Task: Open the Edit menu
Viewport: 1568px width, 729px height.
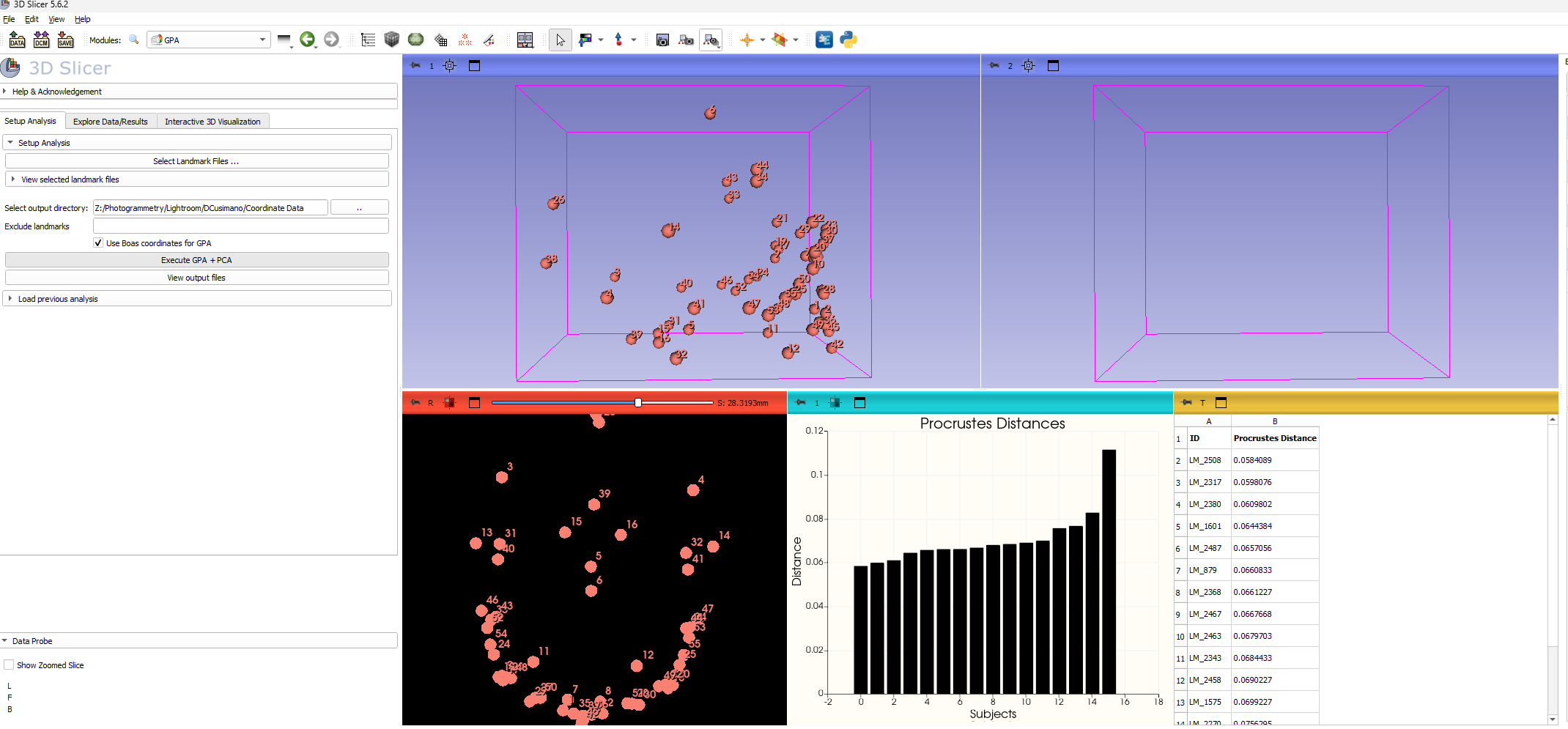Action: 32,19
